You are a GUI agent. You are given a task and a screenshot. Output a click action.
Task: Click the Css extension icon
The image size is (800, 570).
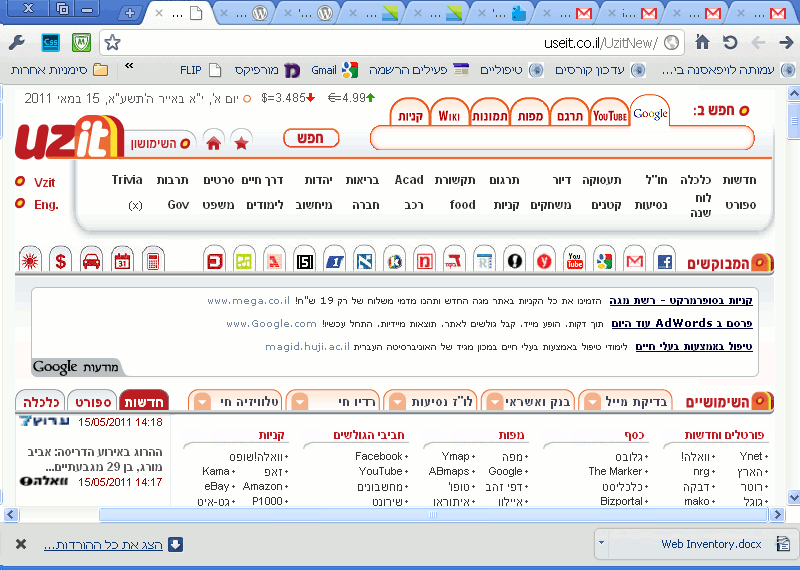click(51, 43)
